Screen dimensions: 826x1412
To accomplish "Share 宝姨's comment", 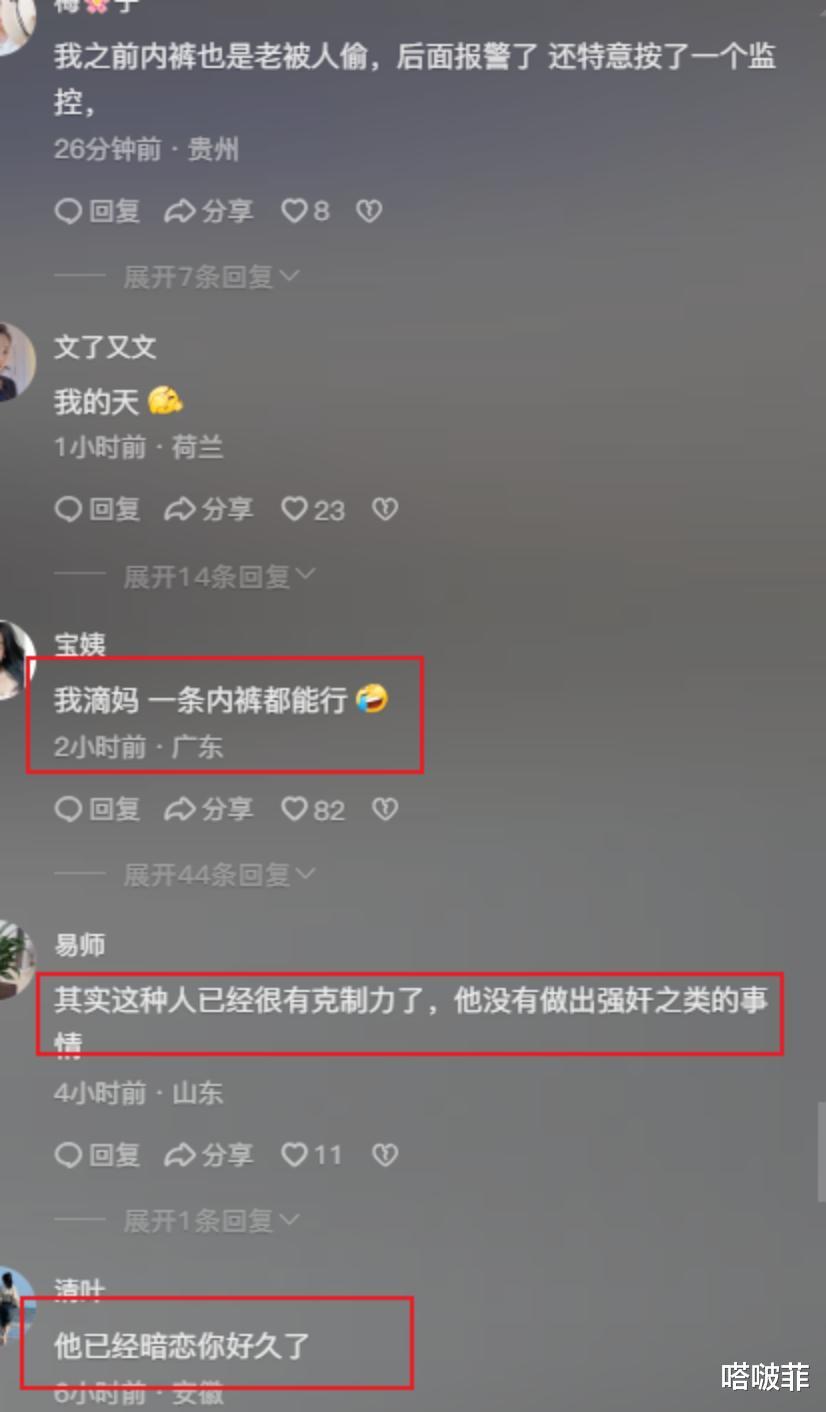I will pyautogui.click(x=208, y=809).
